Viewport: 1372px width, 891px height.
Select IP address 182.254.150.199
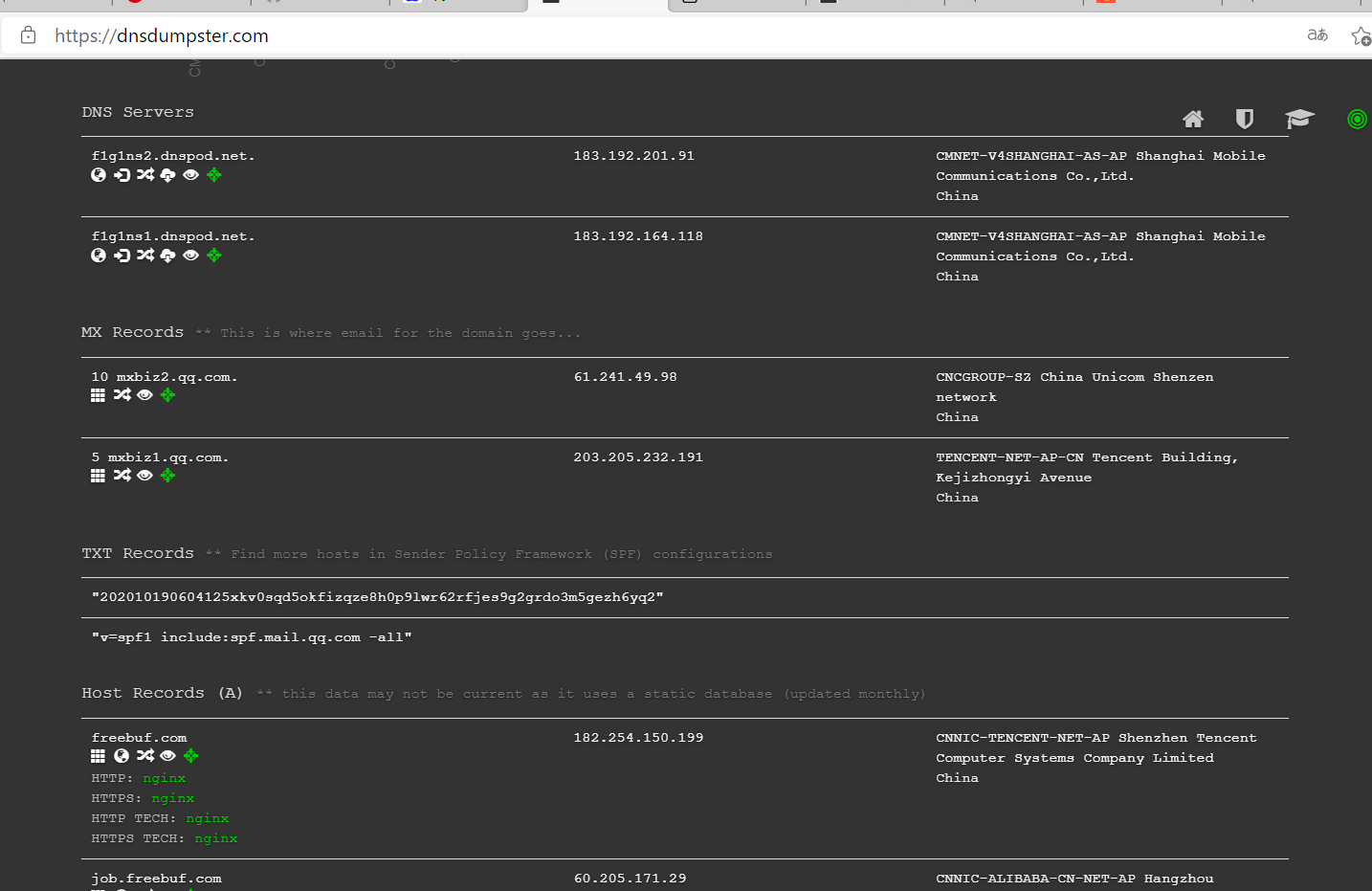(x=638, y=737)
